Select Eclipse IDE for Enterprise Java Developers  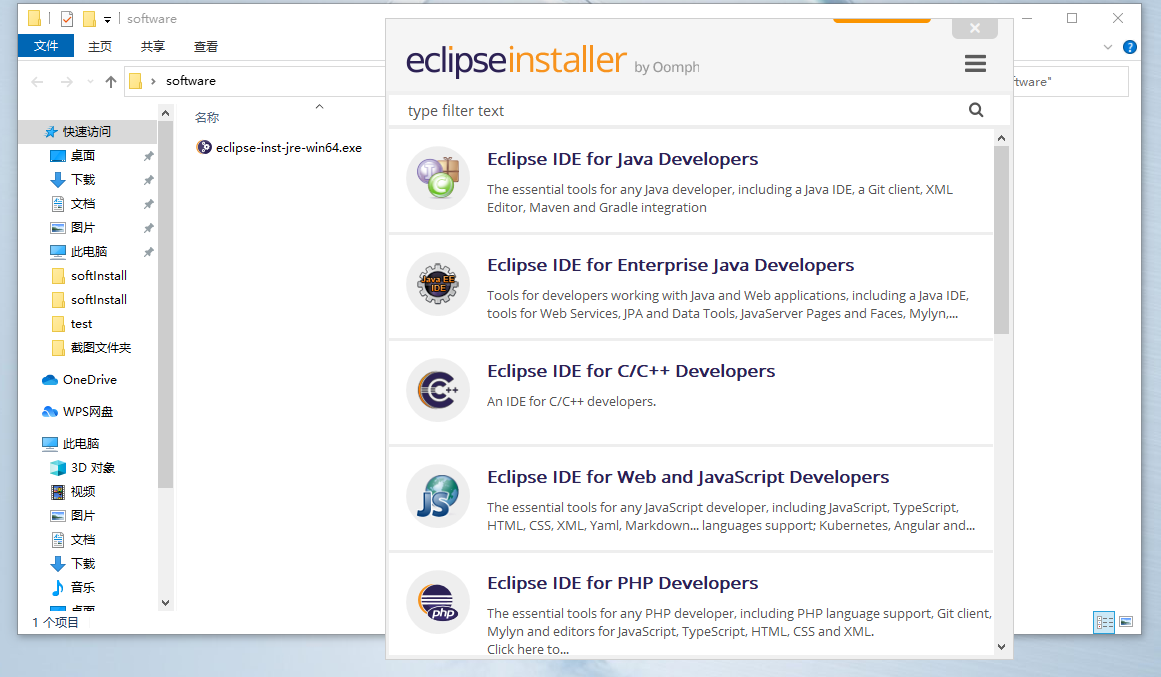(670, 265)
